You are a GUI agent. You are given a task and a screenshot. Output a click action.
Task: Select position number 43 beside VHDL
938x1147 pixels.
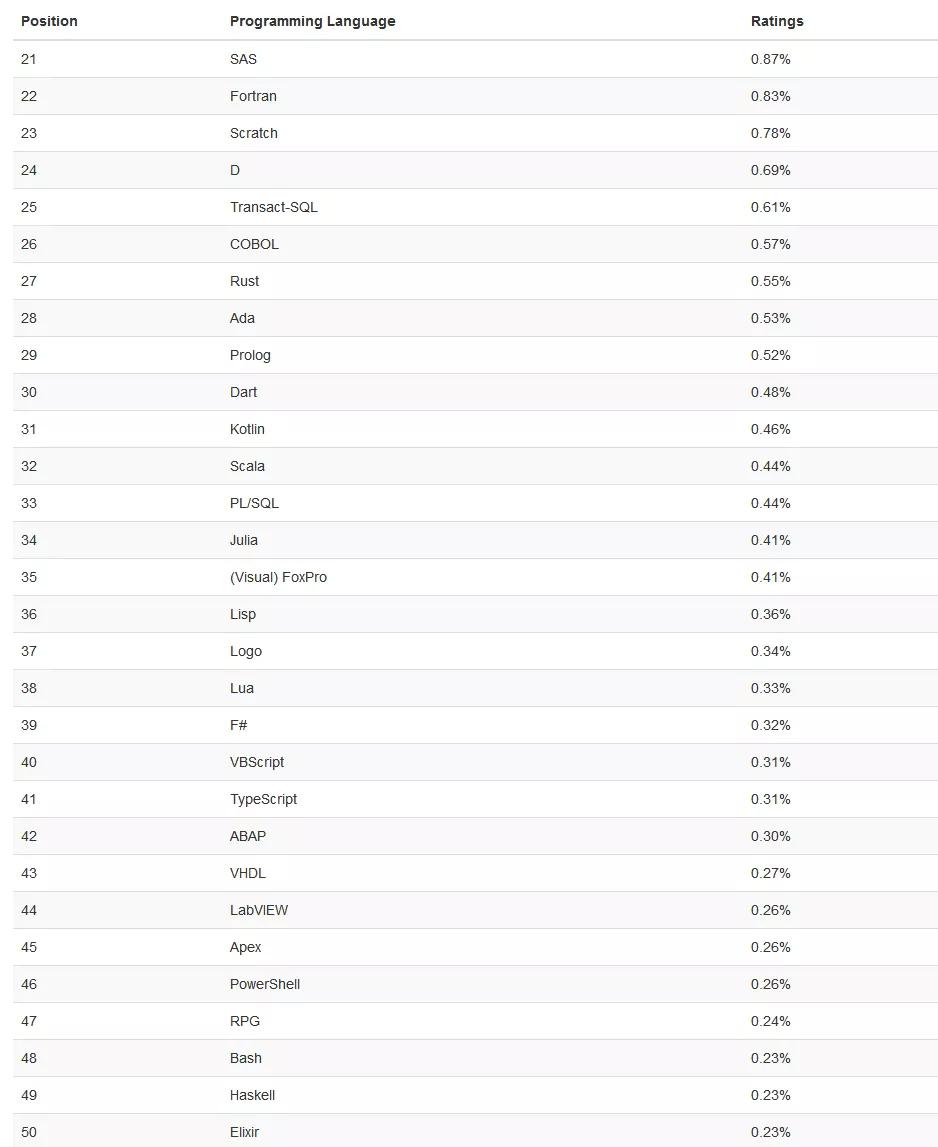click(29, 873)
